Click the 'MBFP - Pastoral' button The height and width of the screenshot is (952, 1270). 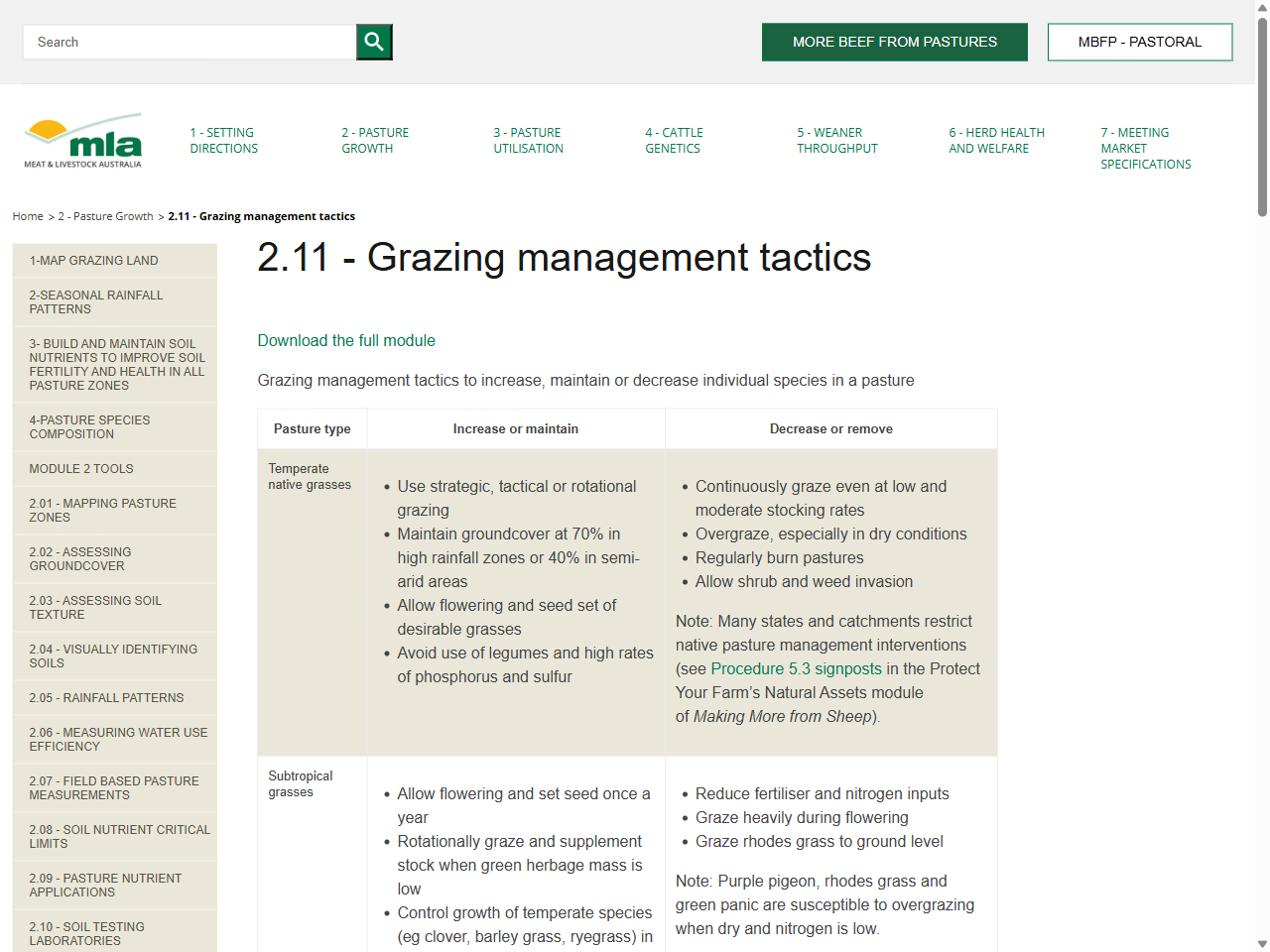(x=1139, y=42)
